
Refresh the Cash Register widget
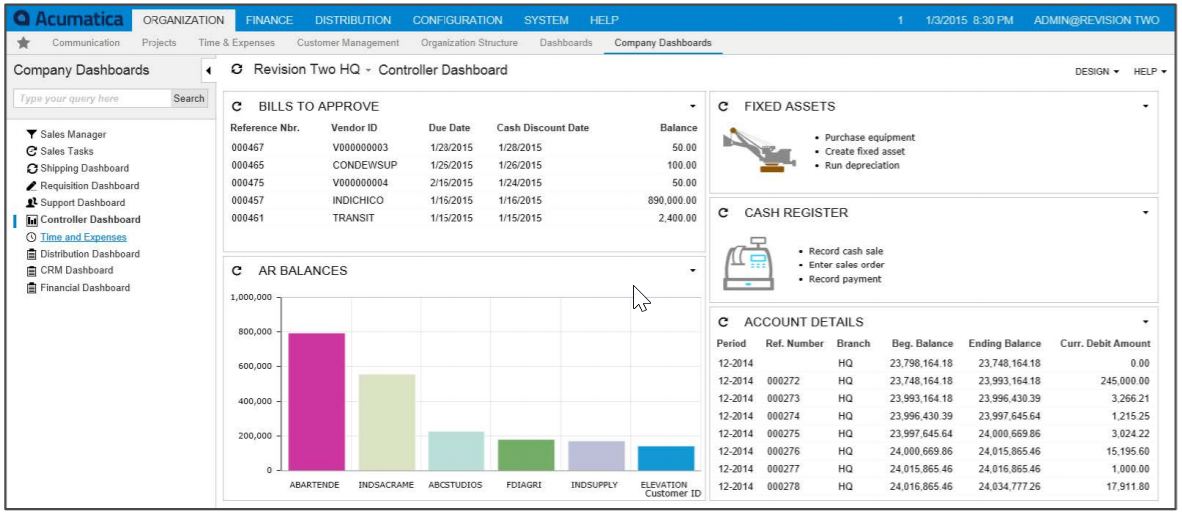point(723,213)
